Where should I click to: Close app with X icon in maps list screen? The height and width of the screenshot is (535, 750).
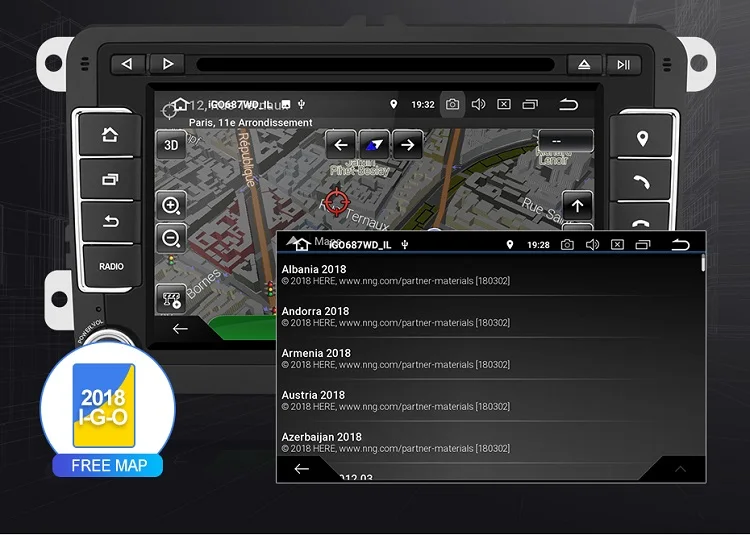click(618, 245)
